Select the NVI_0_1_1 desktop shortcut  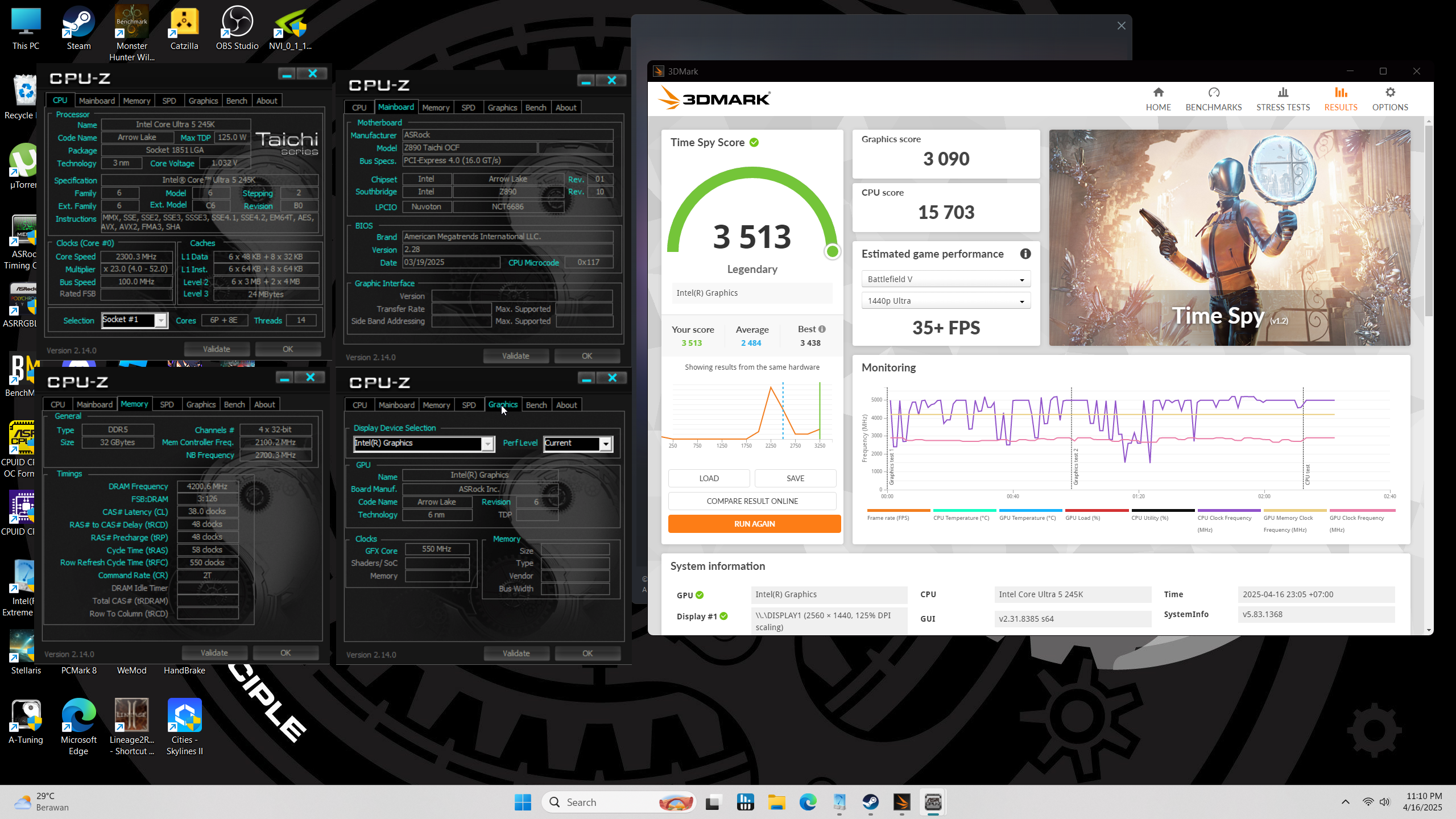[290, 28]
